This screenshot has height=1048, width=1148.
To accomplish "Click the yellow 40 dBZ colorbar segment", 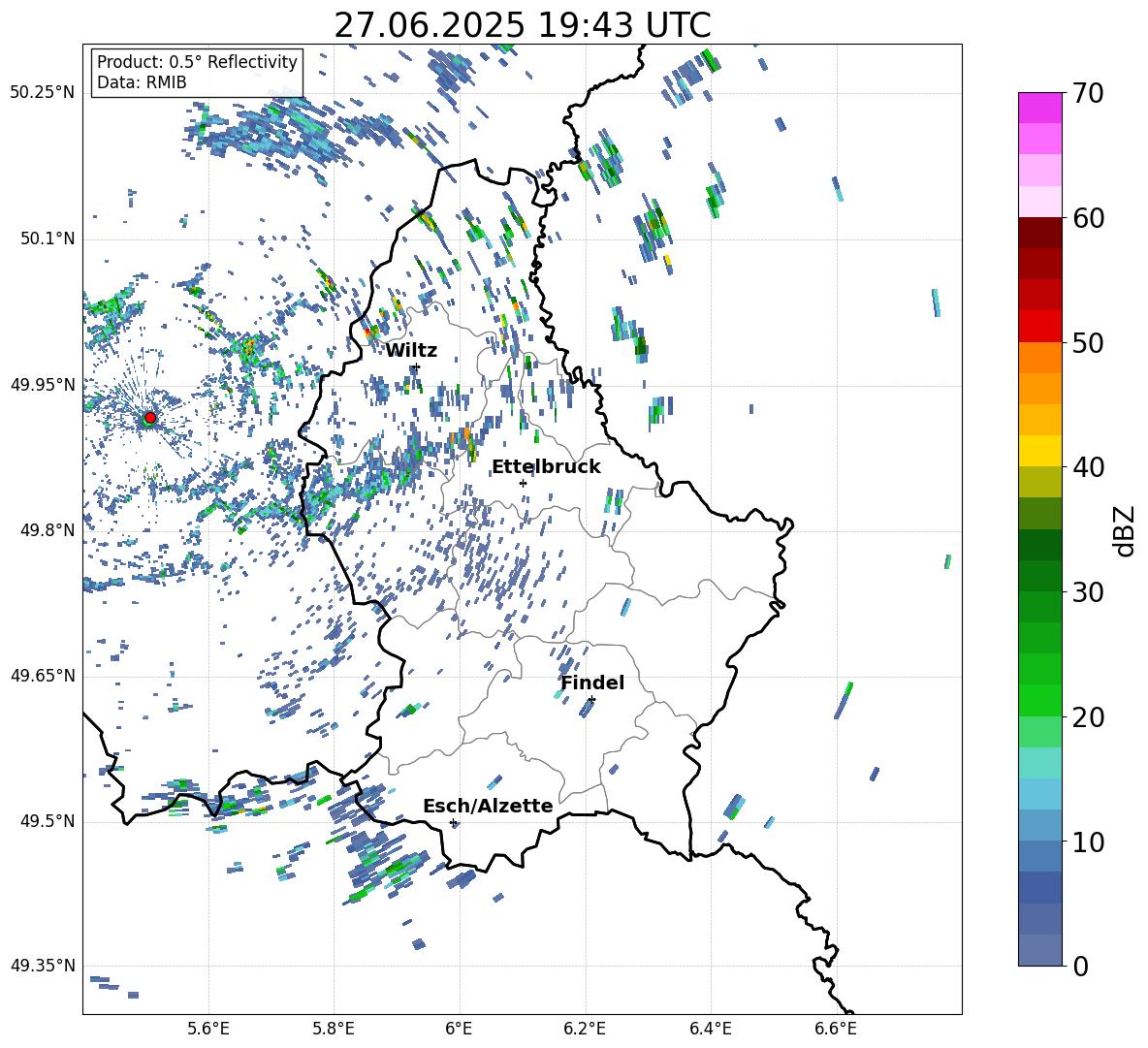I will point(1039,451).
